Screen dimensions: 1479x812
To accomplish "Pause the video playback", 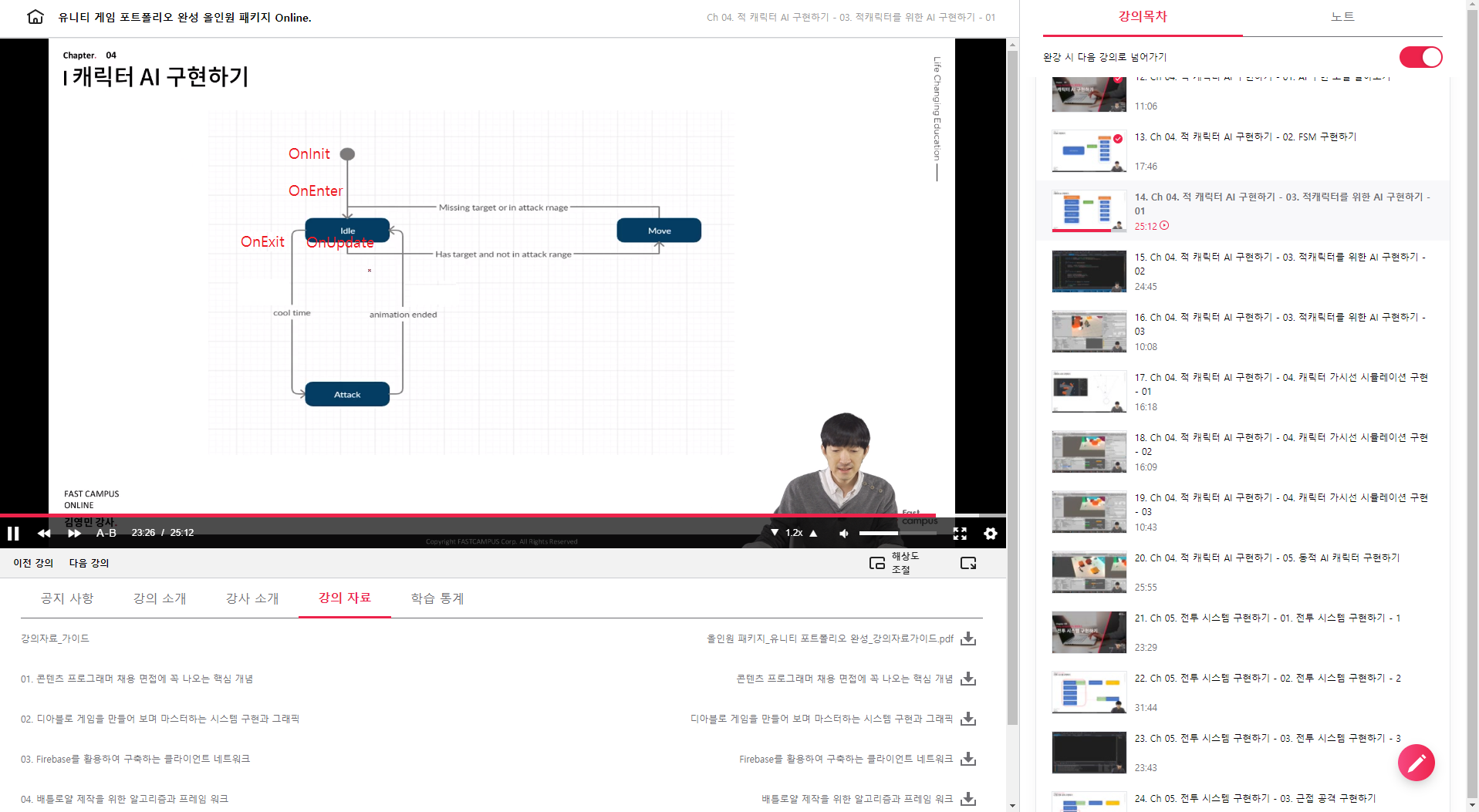I will tap(13, 533).
